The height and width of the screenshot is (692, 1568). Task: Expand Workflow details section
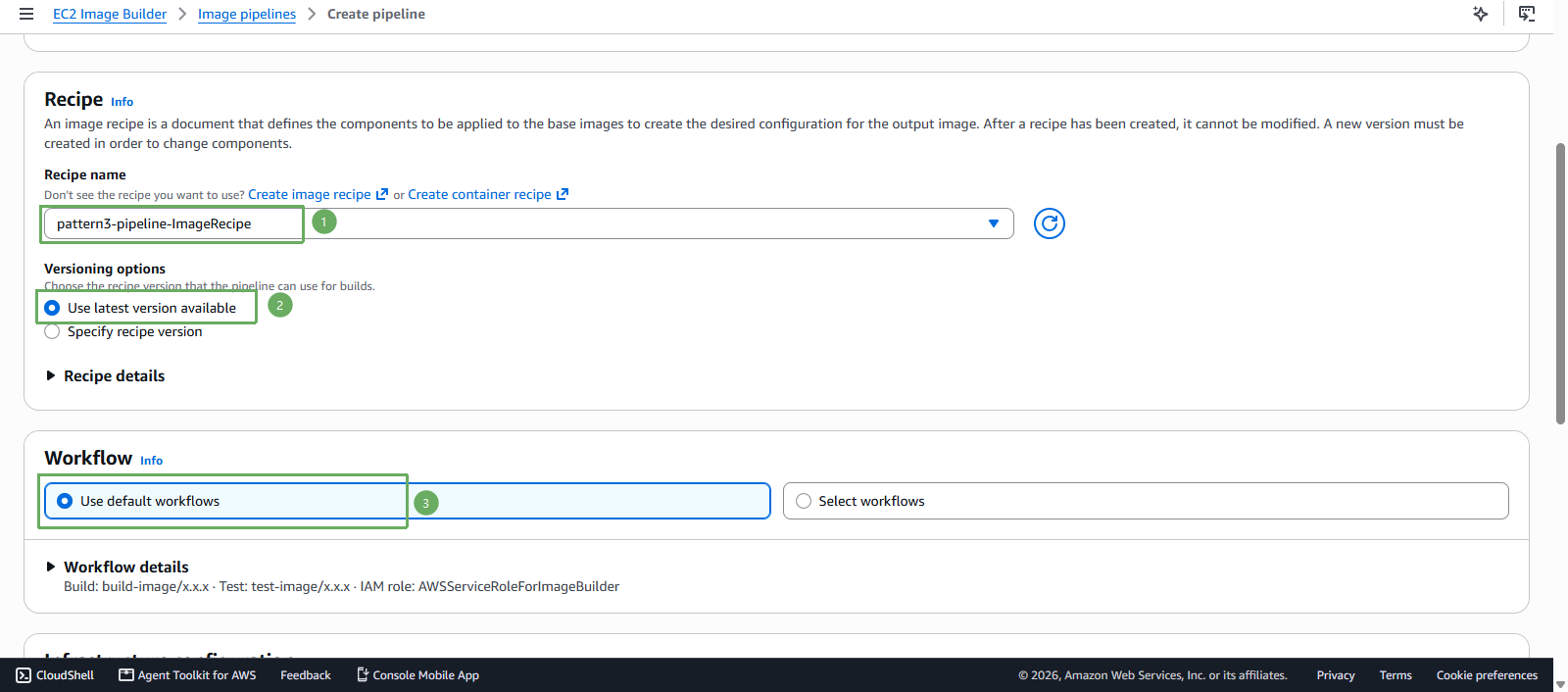coord(117,568)
